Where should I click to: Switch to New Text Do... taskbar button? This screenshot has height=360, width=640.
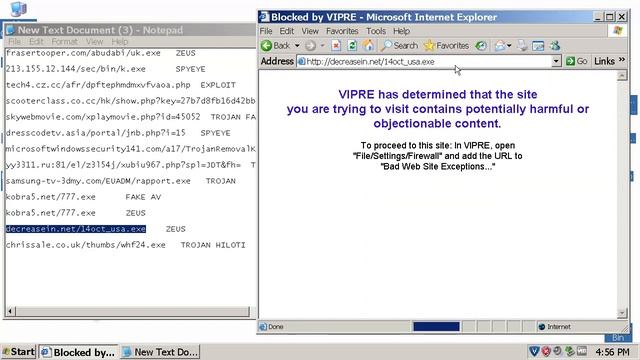coord(160,352)
